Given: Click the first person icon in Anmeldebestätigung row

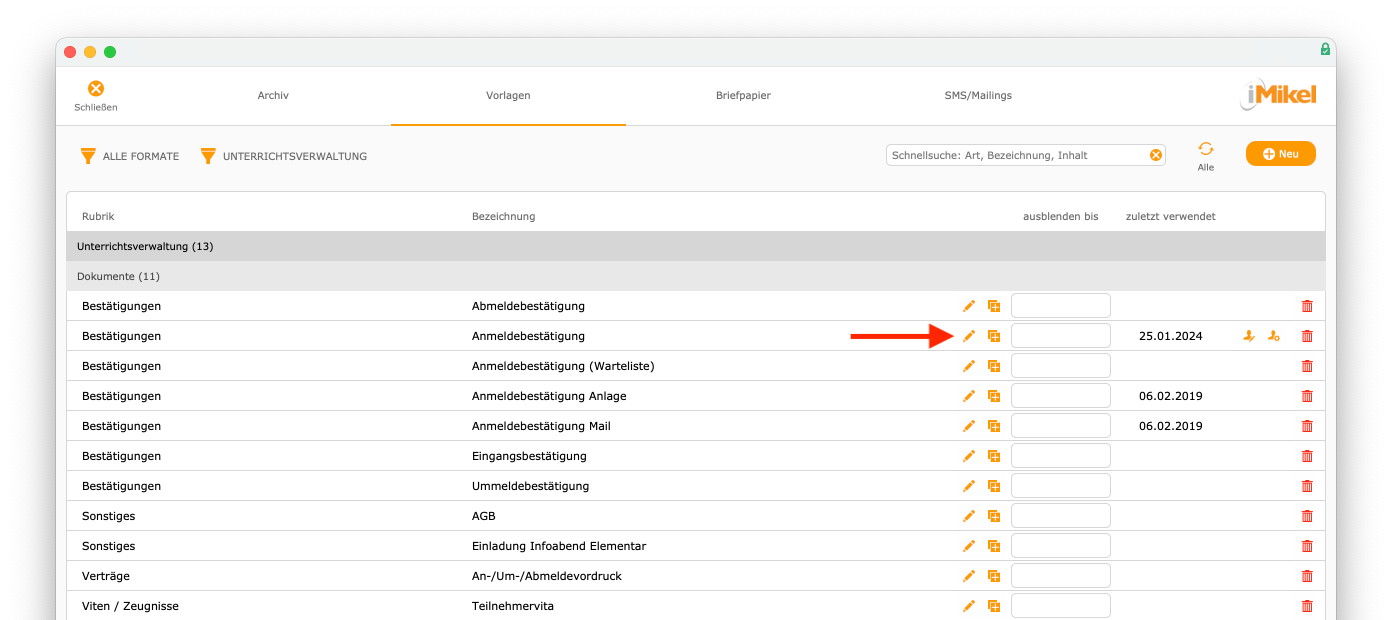Looking at the screenshot, I should click(1248, 336).
